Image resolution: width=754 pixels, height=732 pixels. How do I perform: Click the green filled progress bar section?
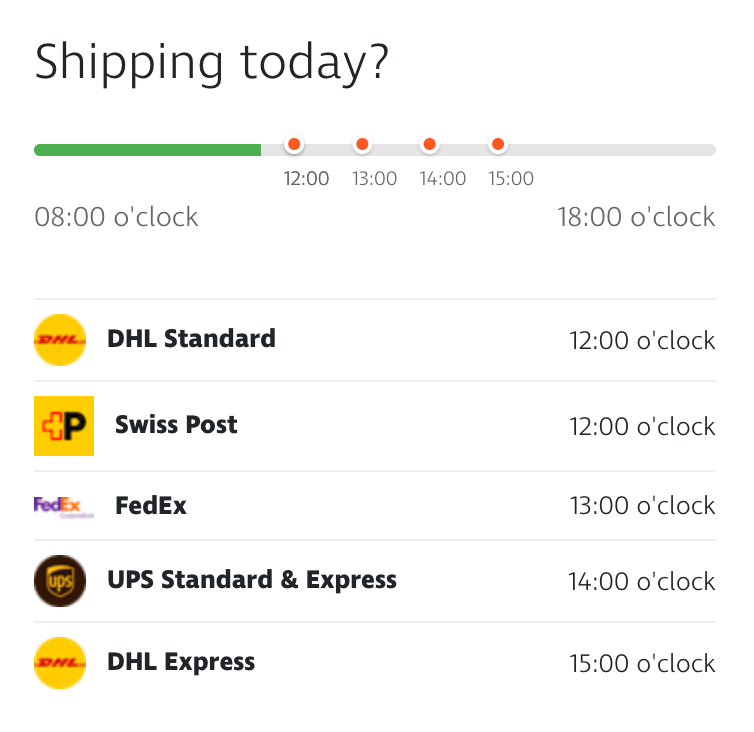(x=148, y=150)
